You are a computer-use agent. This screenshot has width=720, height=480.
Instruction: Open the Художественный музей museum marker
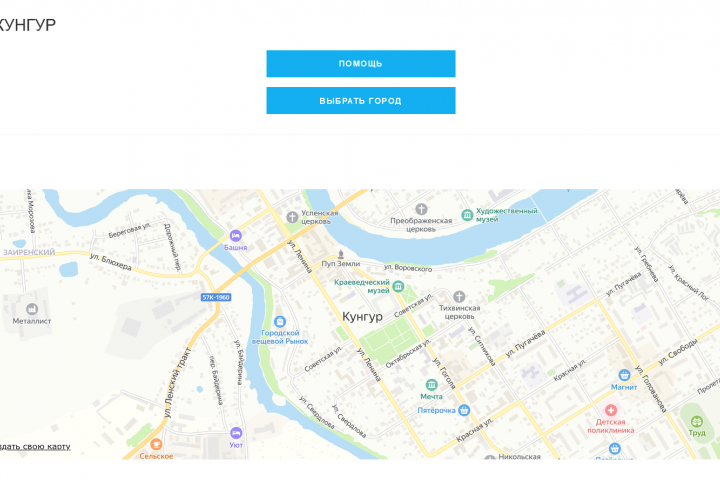pos(467,215)
